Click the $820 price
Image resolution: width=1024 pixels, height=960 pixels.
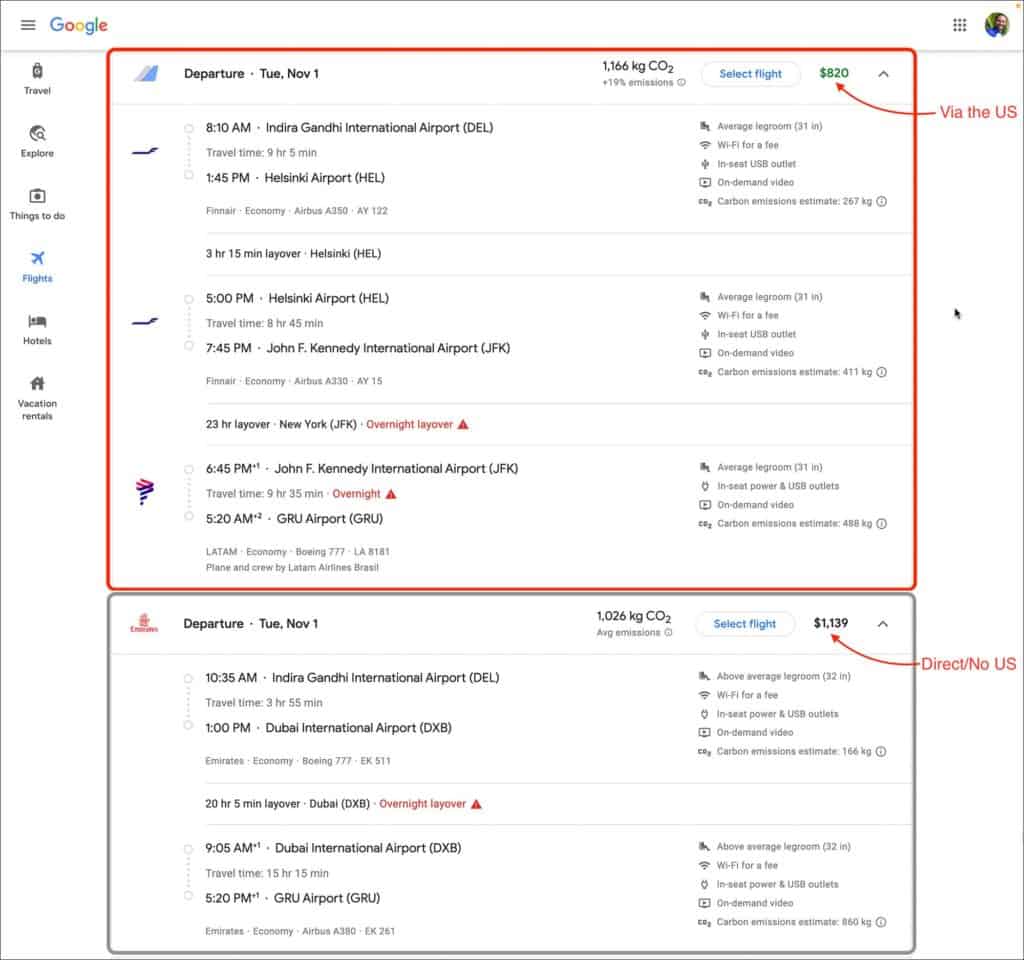(834, 73)
